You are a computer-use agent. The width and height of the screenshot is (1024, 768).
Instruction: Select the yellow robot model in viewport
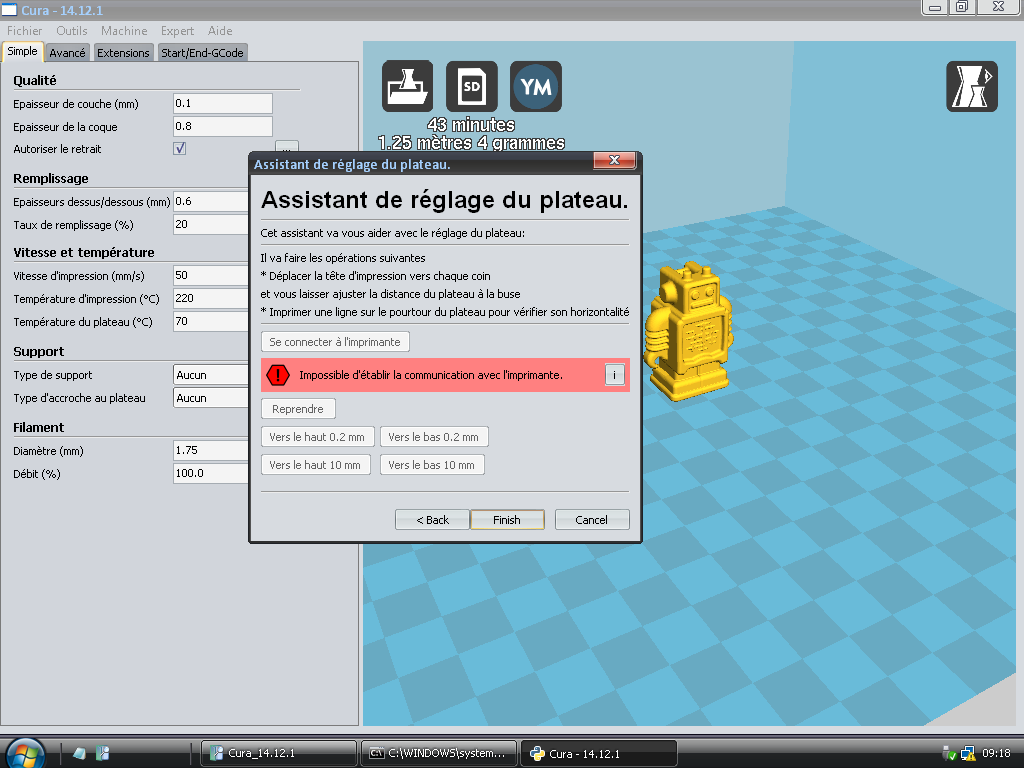(x=688, y=330)
